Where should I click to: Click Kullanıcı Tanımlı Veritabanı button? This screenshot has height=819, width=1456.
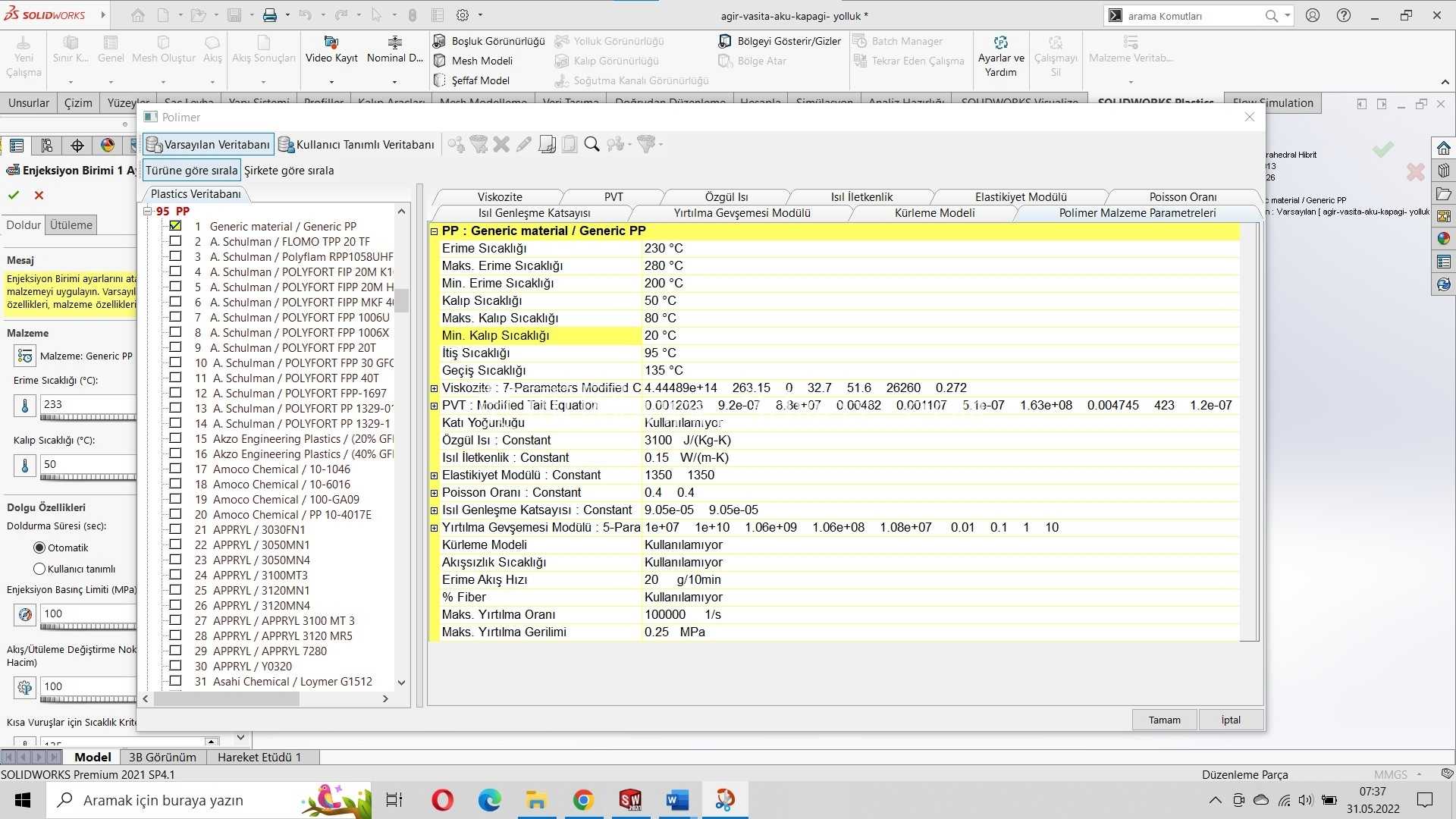(x=356, y=144)
